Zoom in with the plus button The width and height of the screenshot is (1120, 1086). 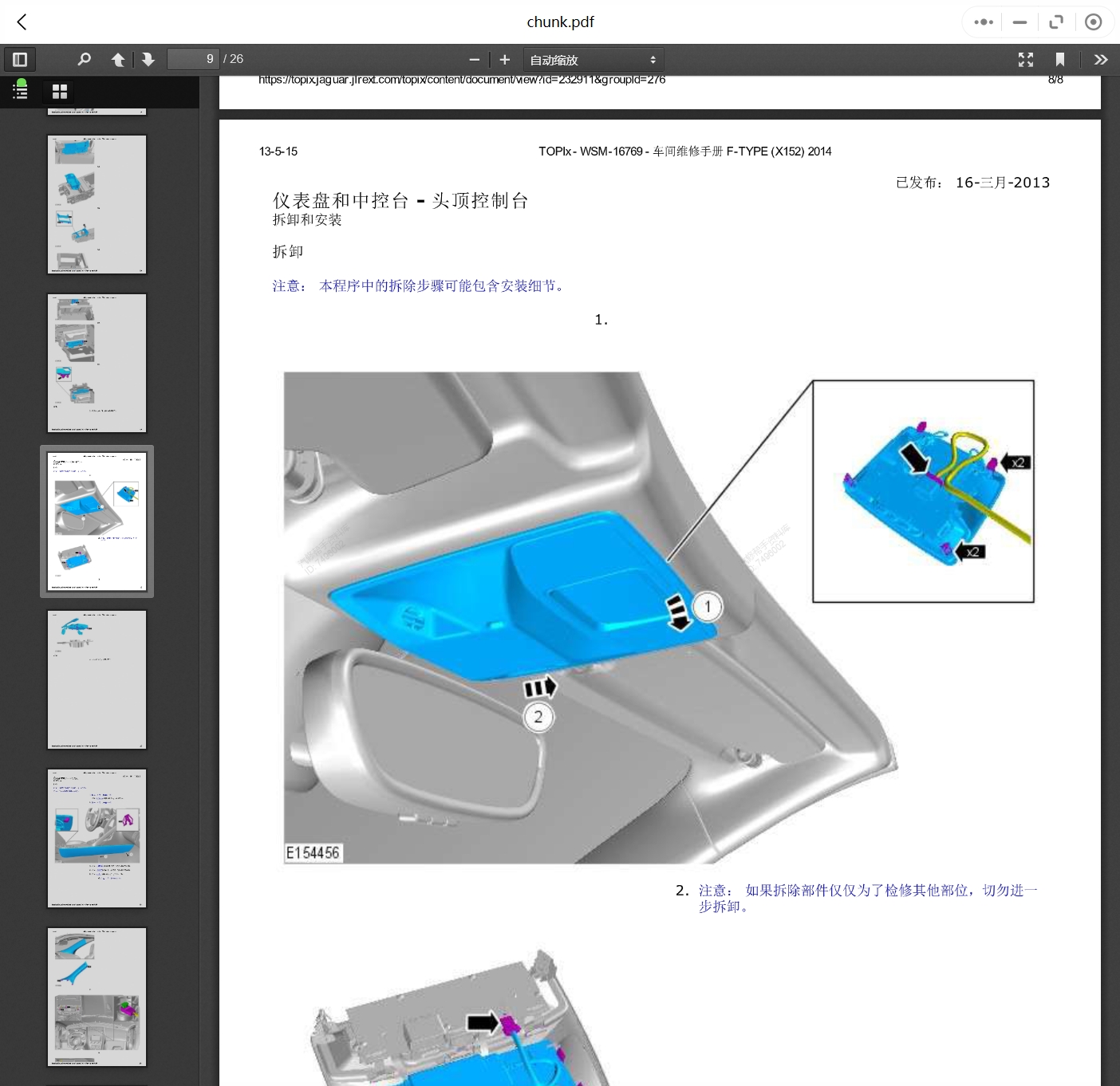[x=504, y=60]
